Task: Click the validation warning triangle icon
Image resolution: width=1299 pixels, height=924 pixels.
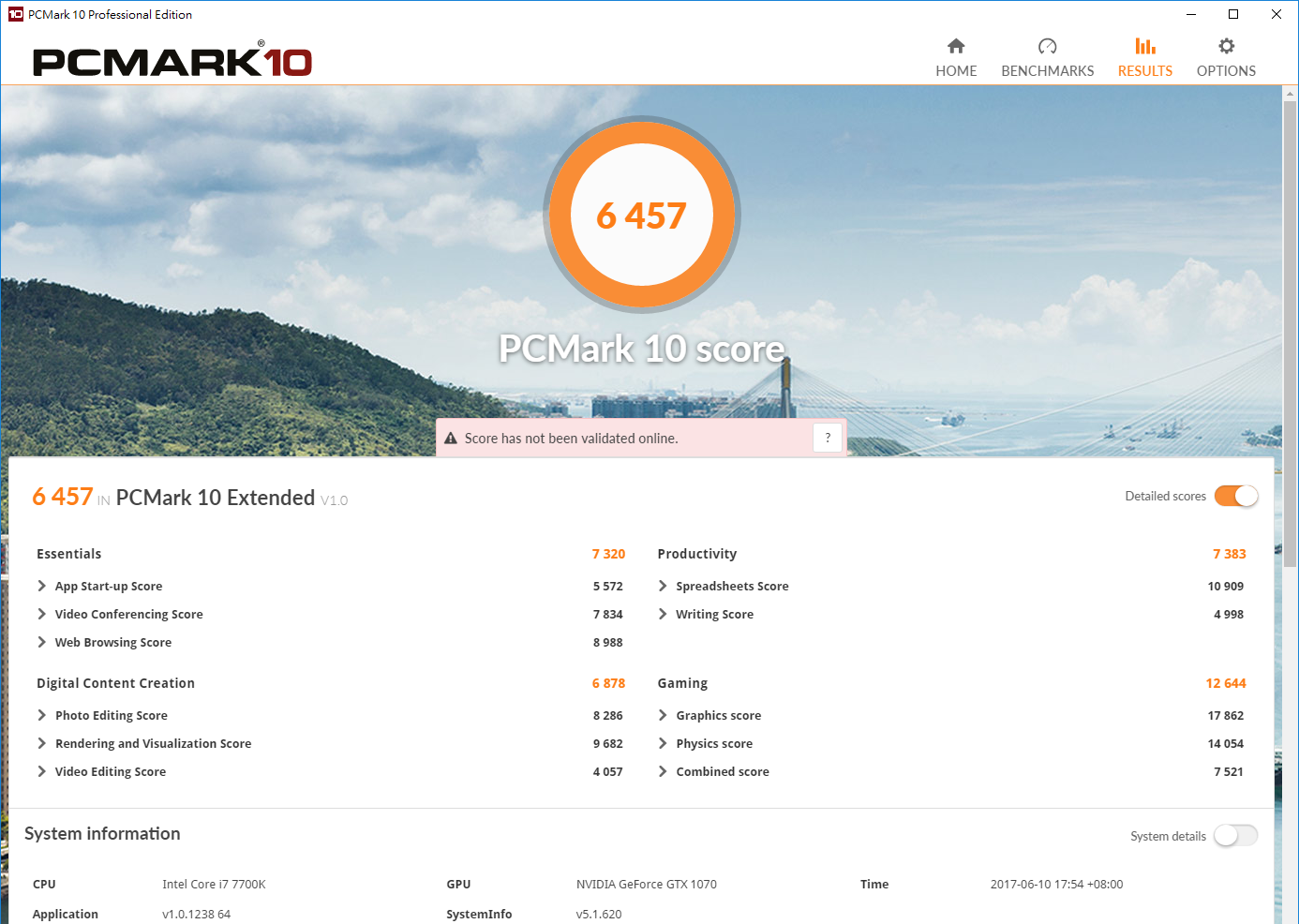Action: [x=451, y=439]
